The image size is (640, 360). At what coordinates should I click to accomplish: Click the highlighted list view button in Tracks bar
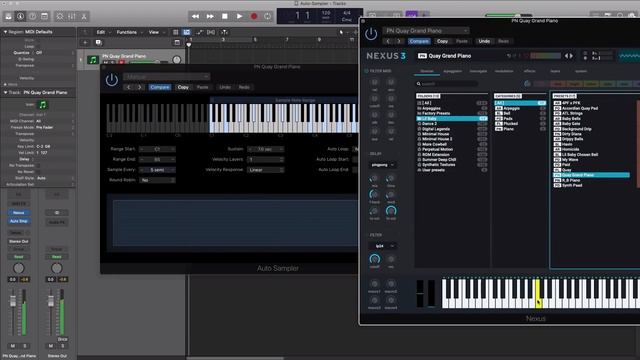click(187, 32)
